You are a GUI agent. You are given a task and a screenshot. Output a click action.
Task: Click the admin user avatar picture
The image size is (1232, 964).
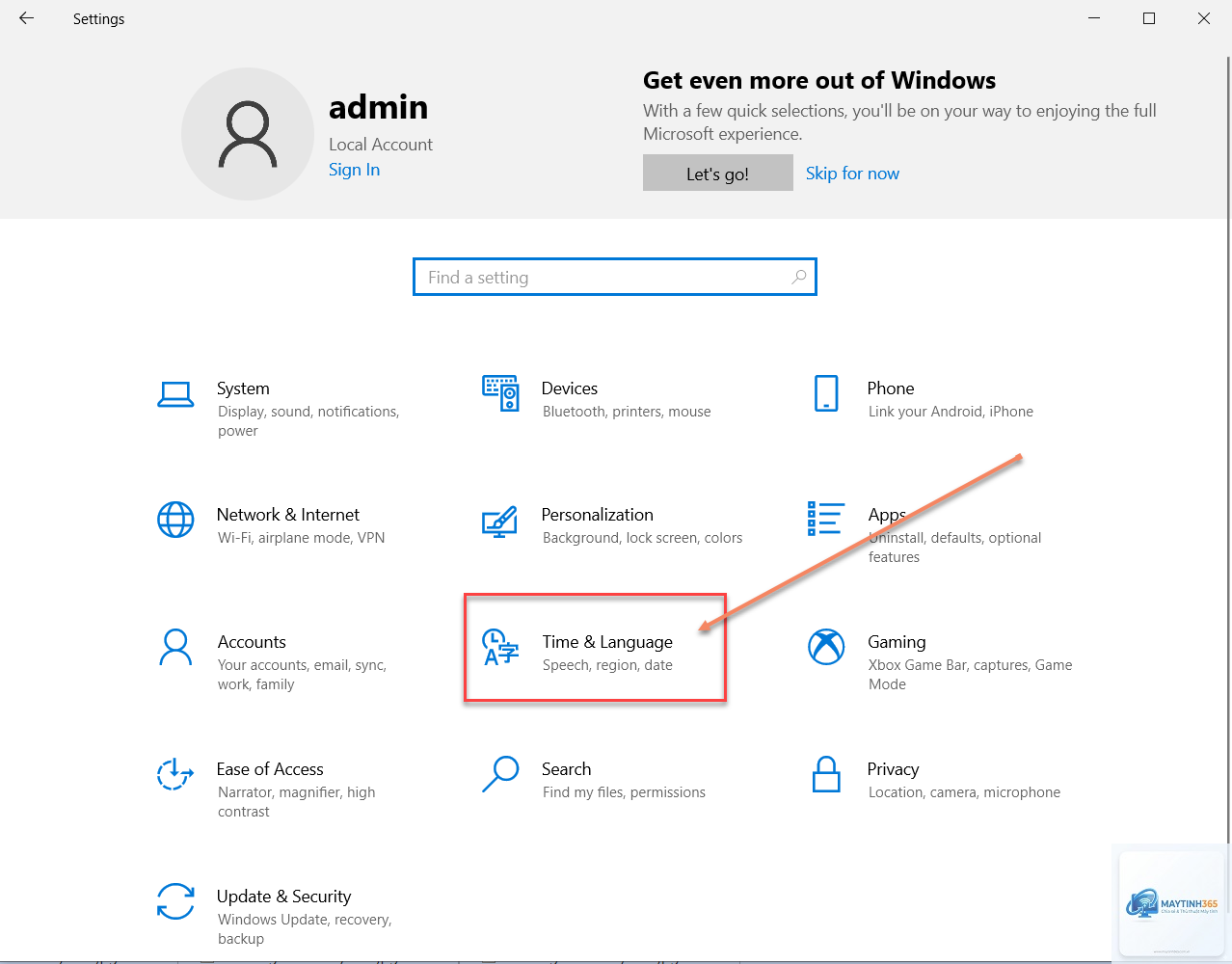click(x=248, y=134)
